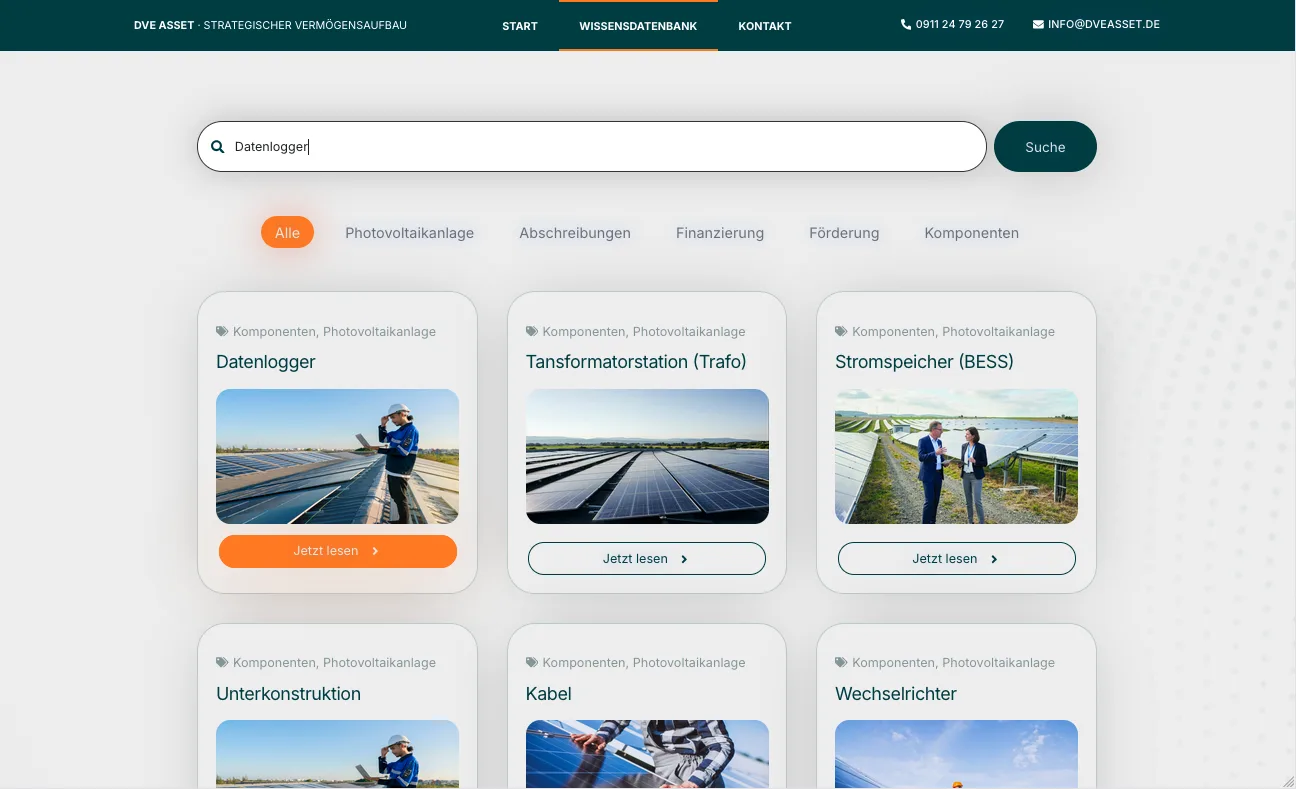
Task: Click the tag icon on Tansformatorstation card
Action: [x=532, y=331]
